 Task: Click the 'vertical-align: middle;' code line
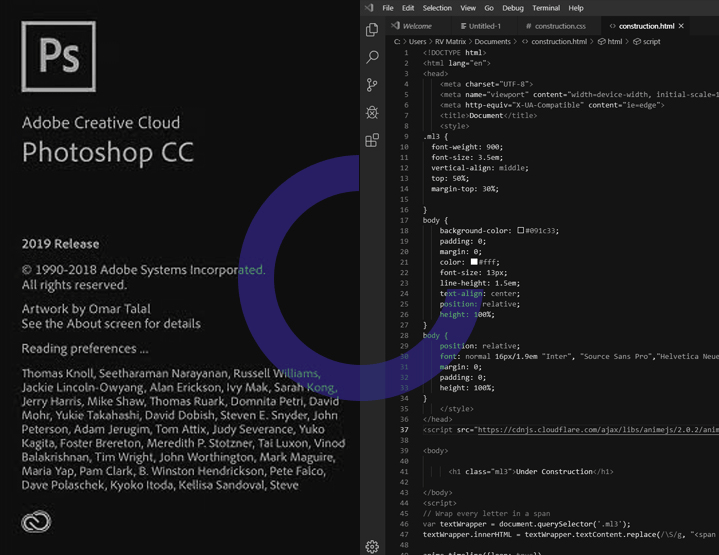480,168
